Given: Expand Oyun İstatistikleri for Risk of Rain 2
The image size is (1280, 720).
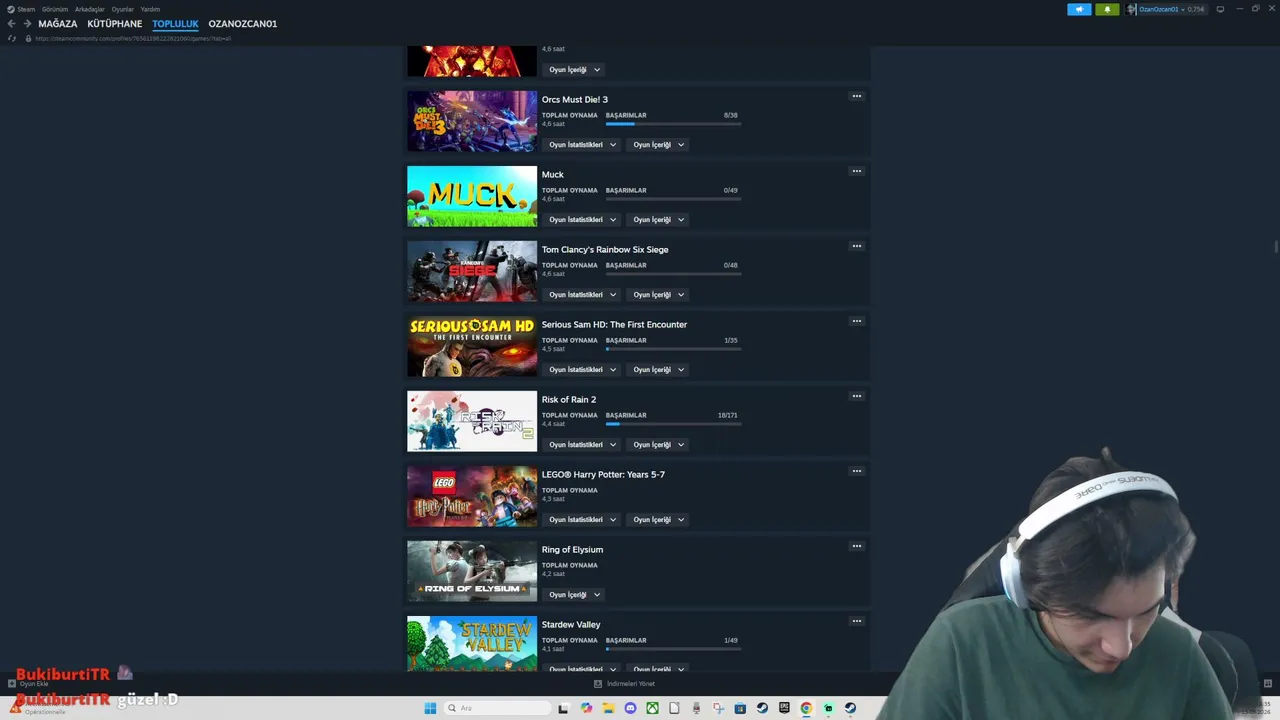Looking at the screenshot, I should 582,445.
